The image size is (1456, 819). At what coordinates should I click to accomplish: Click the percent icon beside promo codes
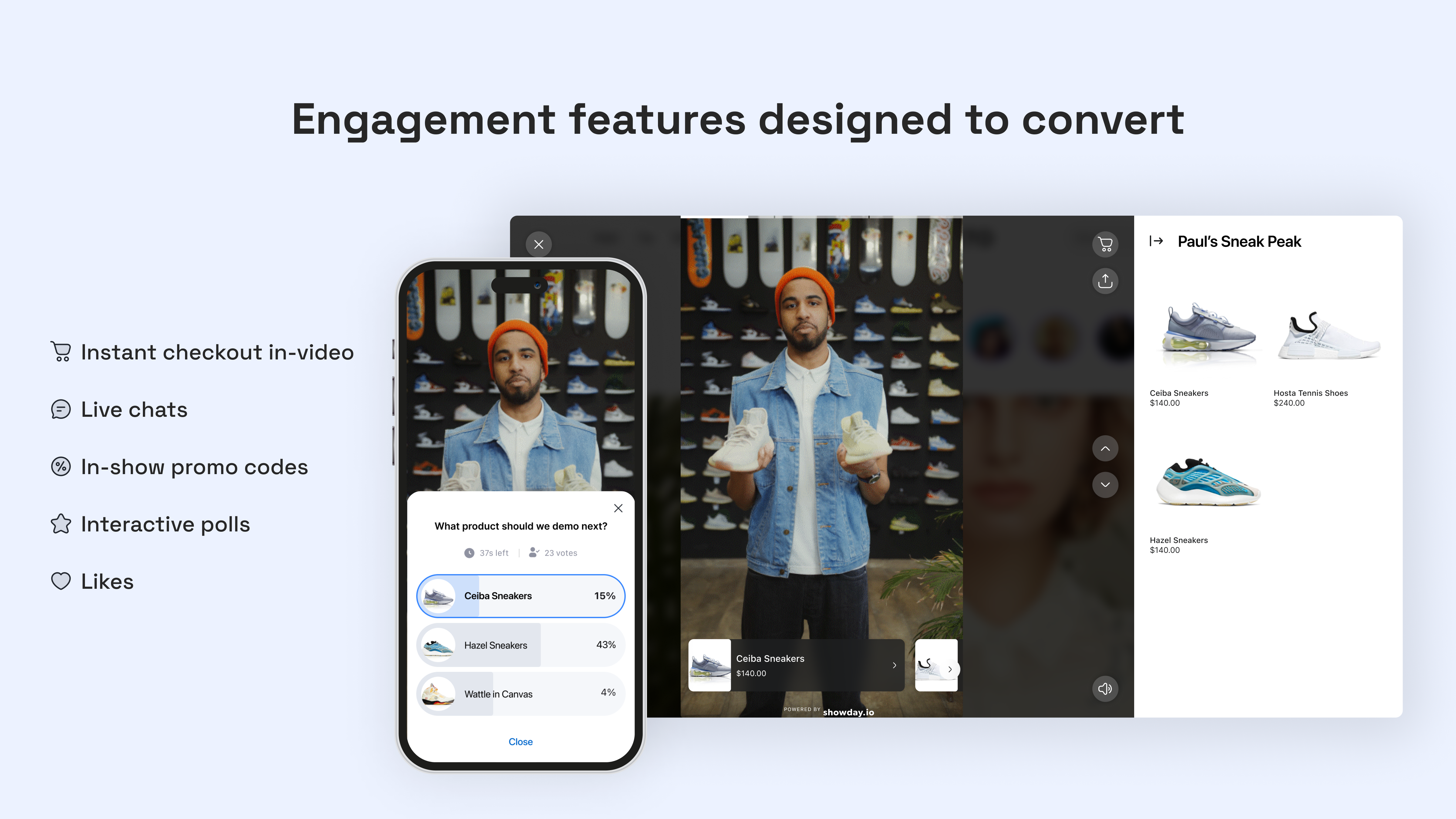tap(60, 466)
